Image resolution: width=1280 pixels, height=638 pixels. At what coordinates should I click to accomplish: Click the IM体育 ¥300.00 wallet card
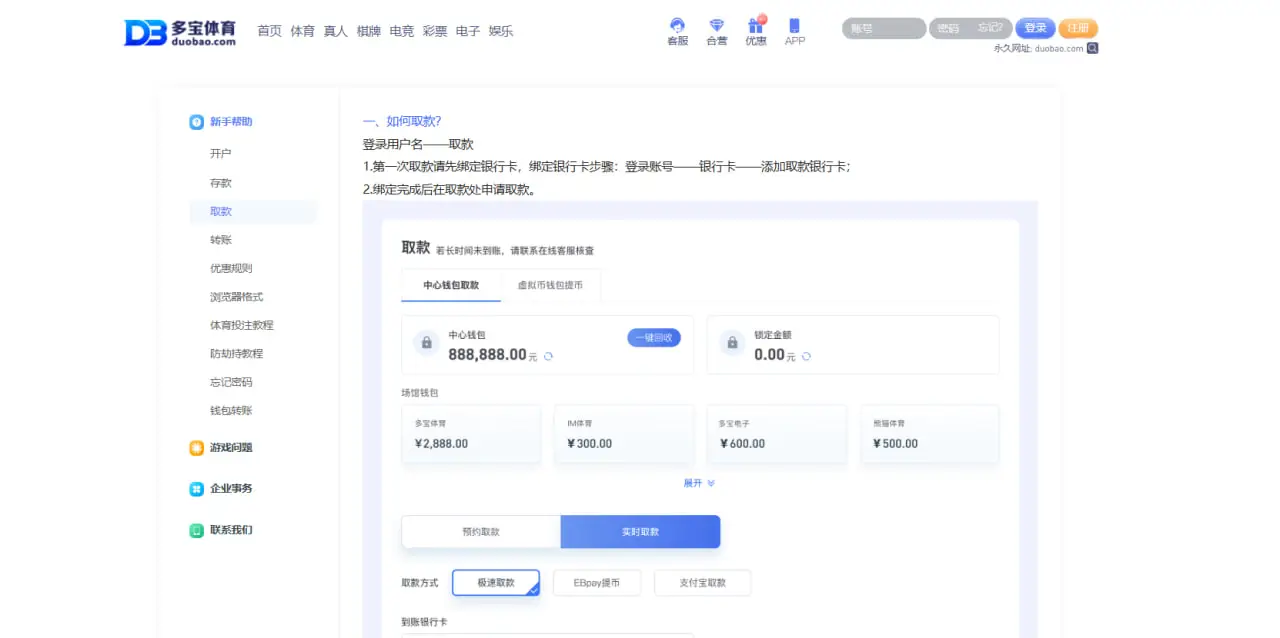coord(624,434)
